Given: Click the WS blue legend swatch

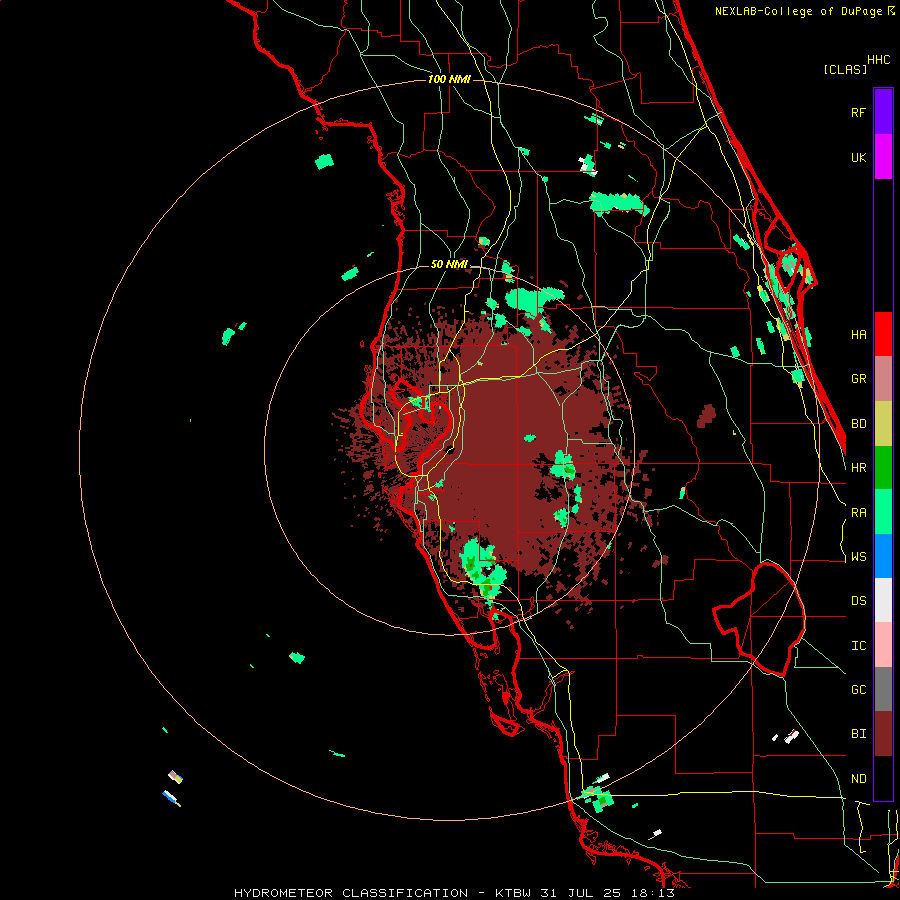Looking at the screenshot, I should pyautogui.click(x=883, y=556).
